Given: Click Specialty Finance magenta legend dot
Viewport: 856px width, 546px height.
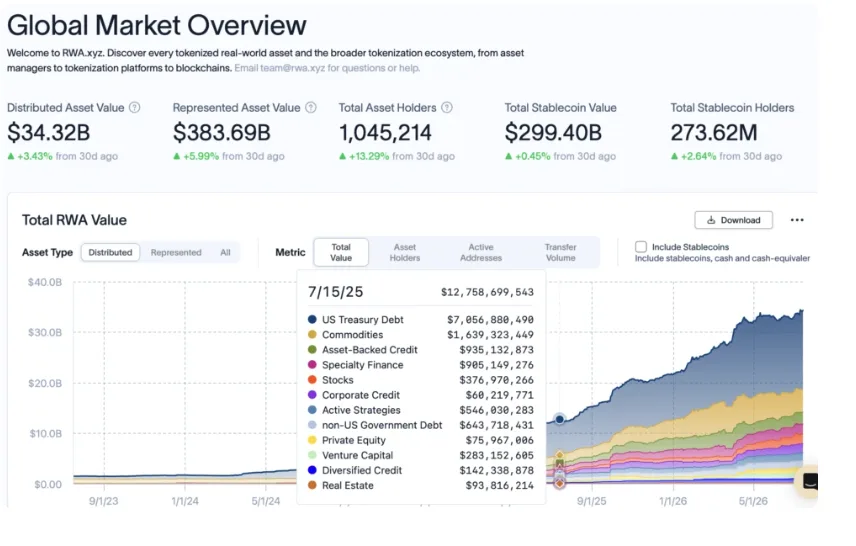Looking at the screenshot, I should click(x=312, y=365).
